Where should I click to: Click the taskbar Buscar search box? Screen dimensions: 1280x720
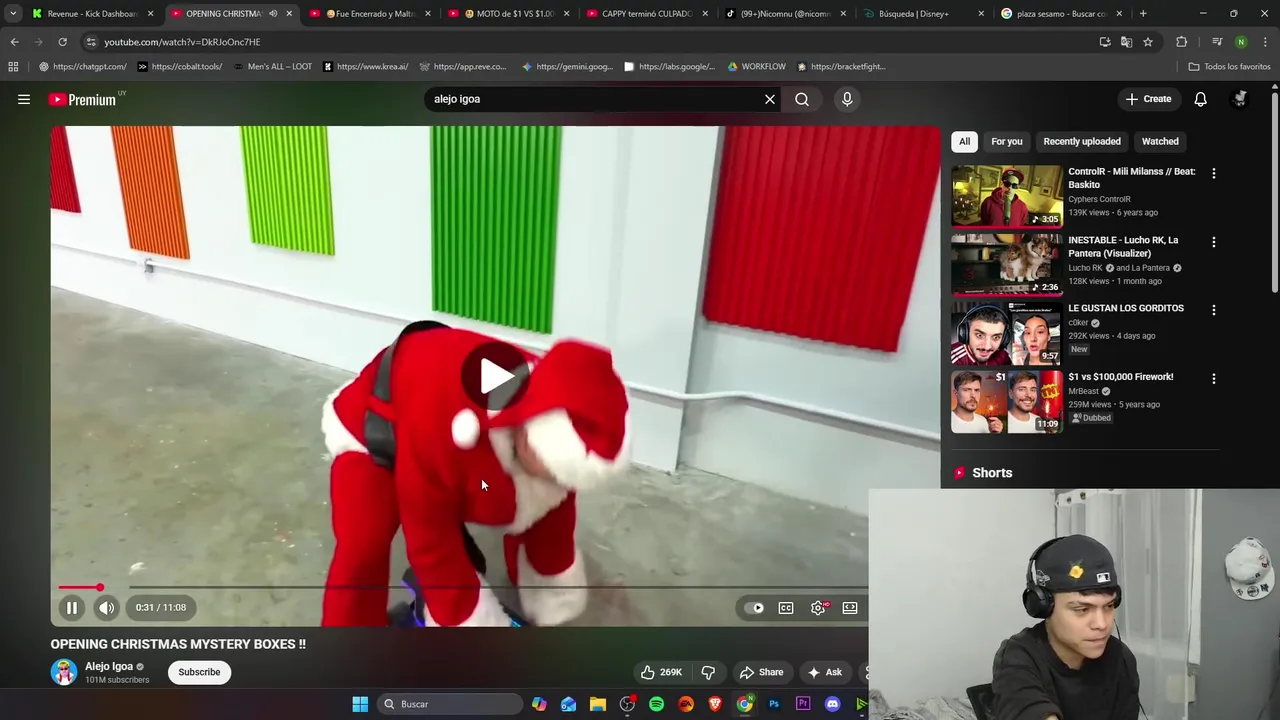click(x=451, y=704)
